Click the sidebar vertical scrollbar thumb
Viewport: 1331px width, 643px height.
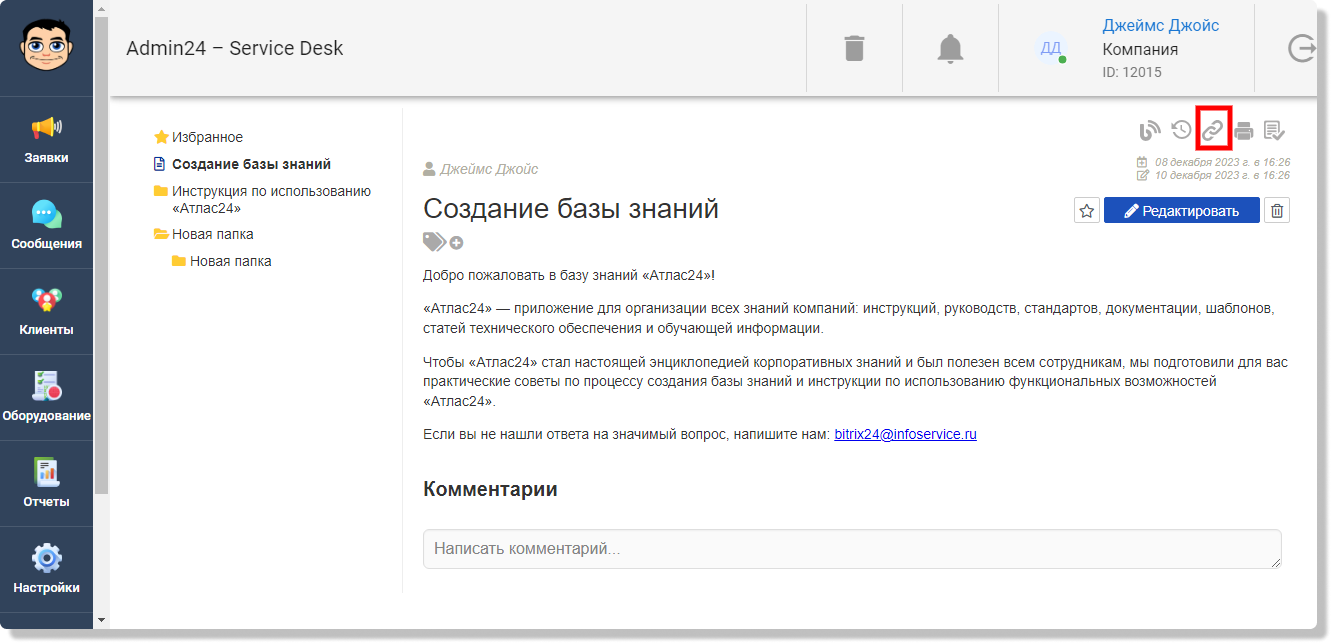(x=101, y=253)
